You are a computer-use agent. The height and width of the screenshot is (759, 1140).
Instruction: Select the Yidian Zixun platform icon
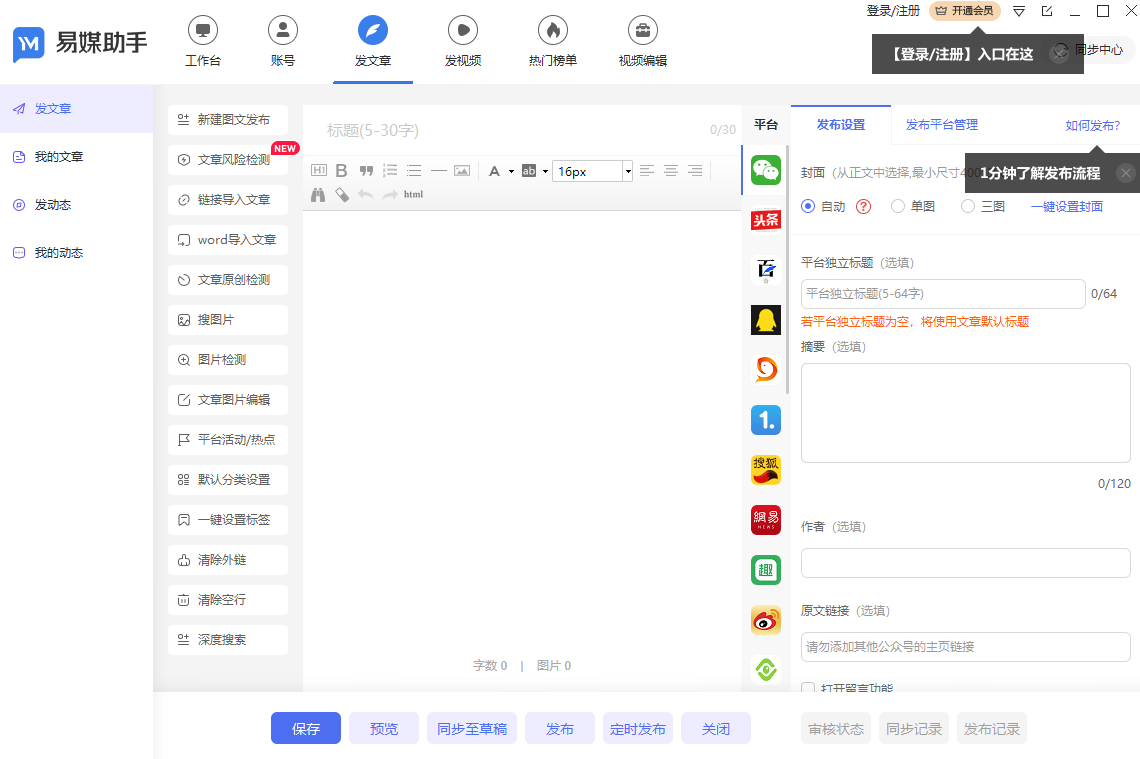tap(765, 420)
